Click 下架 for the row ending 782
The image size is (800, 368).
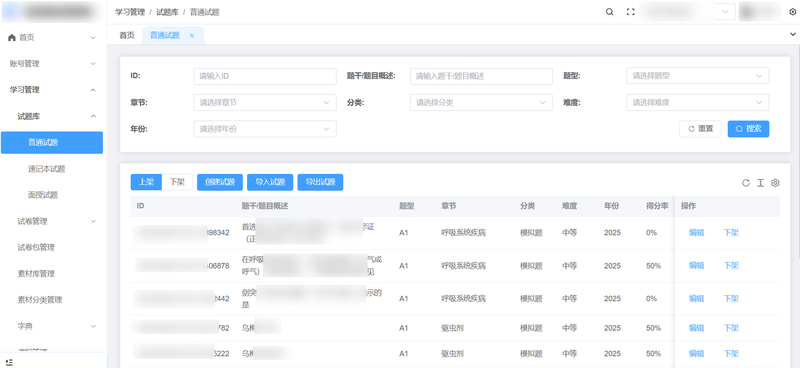click(731, 328)
